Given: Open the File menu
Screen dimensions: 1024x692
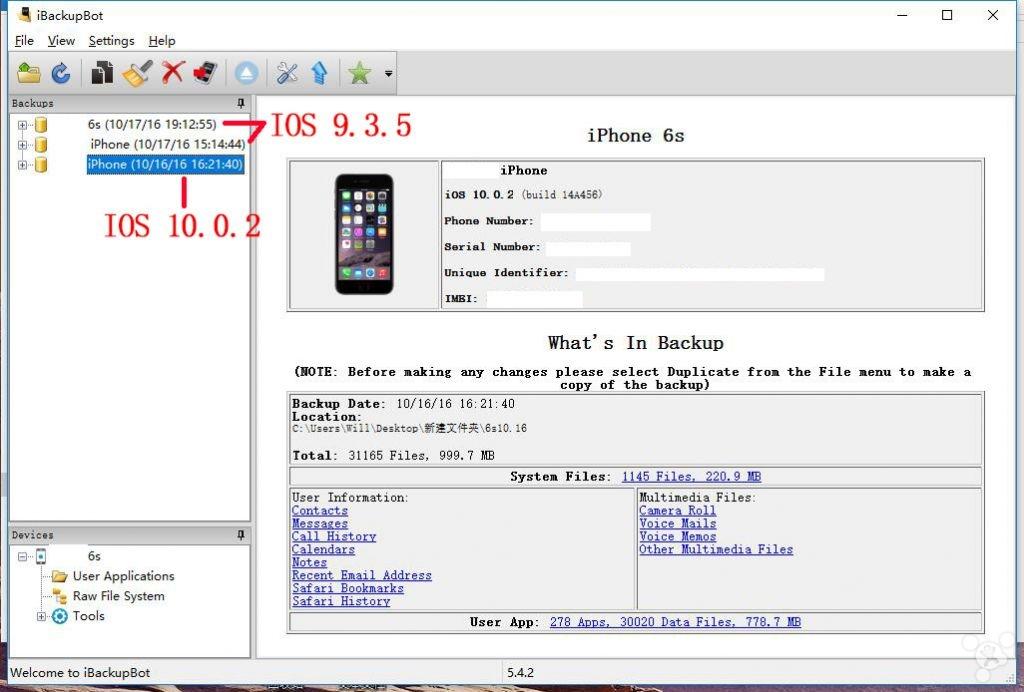Looking at the screenshot, I should 24,40.
